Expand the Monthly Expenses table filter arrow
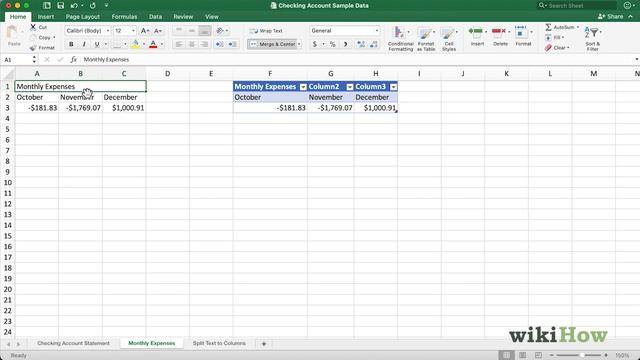 click(303, 87)
